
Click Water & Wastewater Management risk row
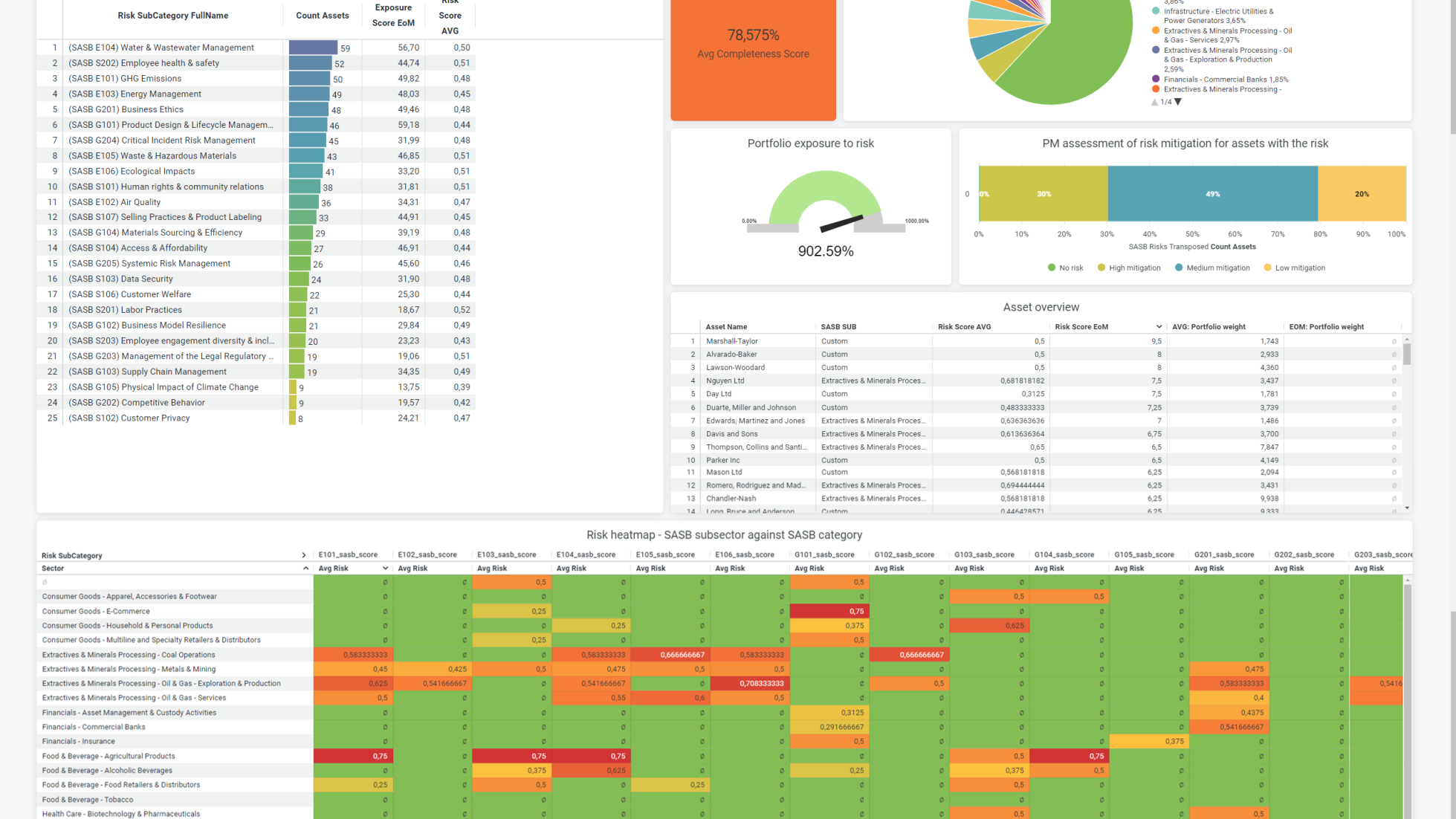tap(161, 48)
